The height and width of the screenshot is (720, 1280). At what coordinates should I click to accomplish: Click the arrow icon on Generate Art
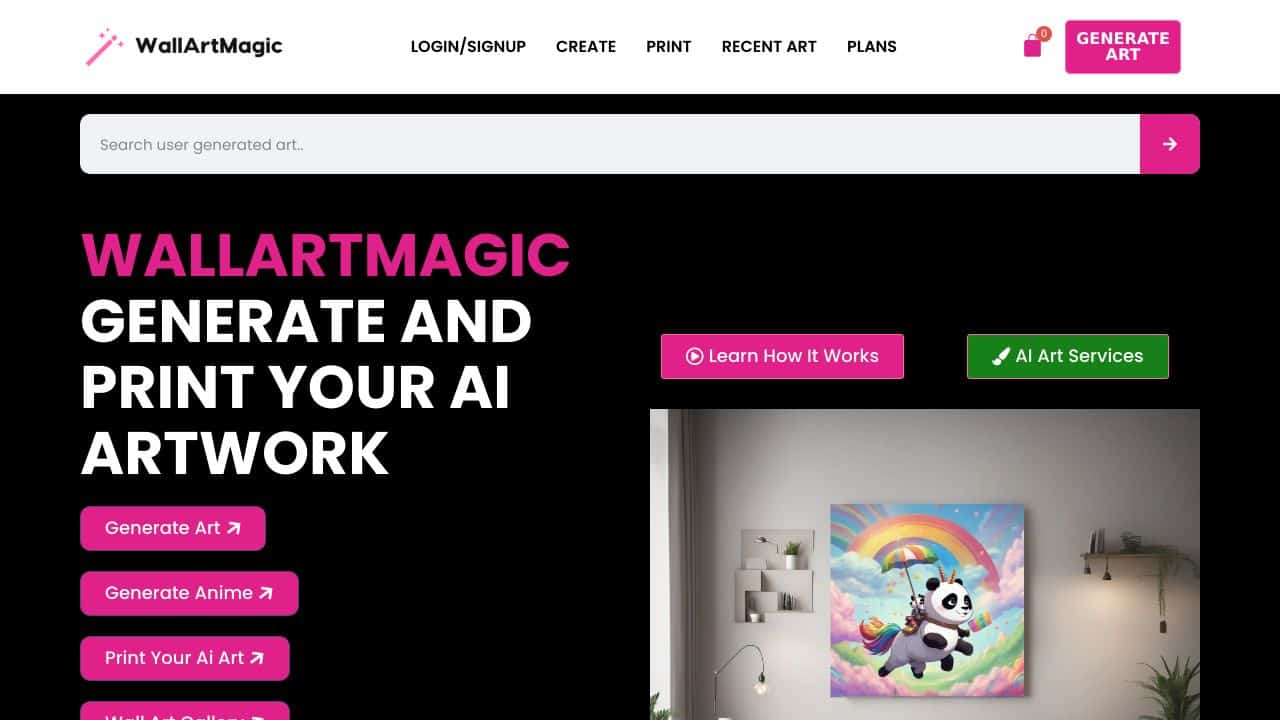[234, 528]
